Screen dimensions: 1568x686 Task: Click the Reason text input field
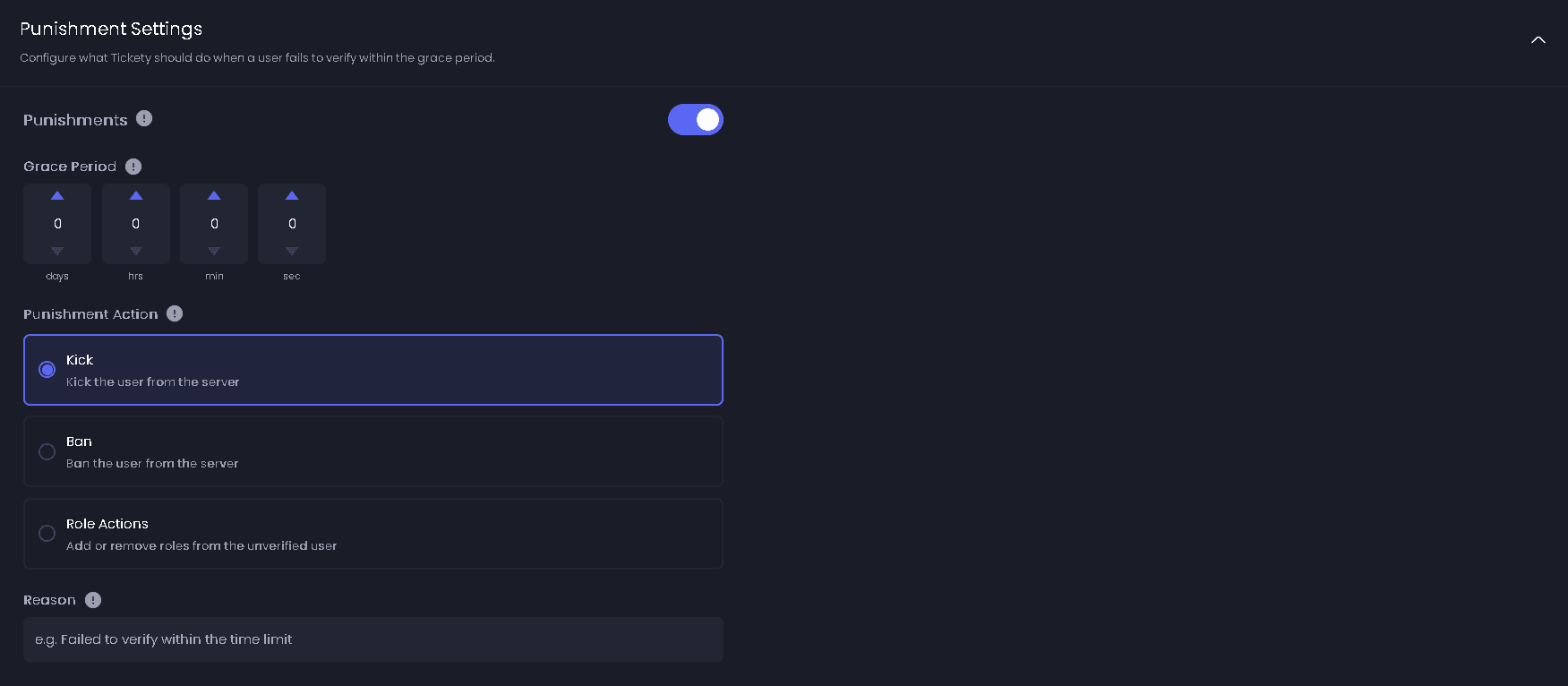[x=373, y=639]
